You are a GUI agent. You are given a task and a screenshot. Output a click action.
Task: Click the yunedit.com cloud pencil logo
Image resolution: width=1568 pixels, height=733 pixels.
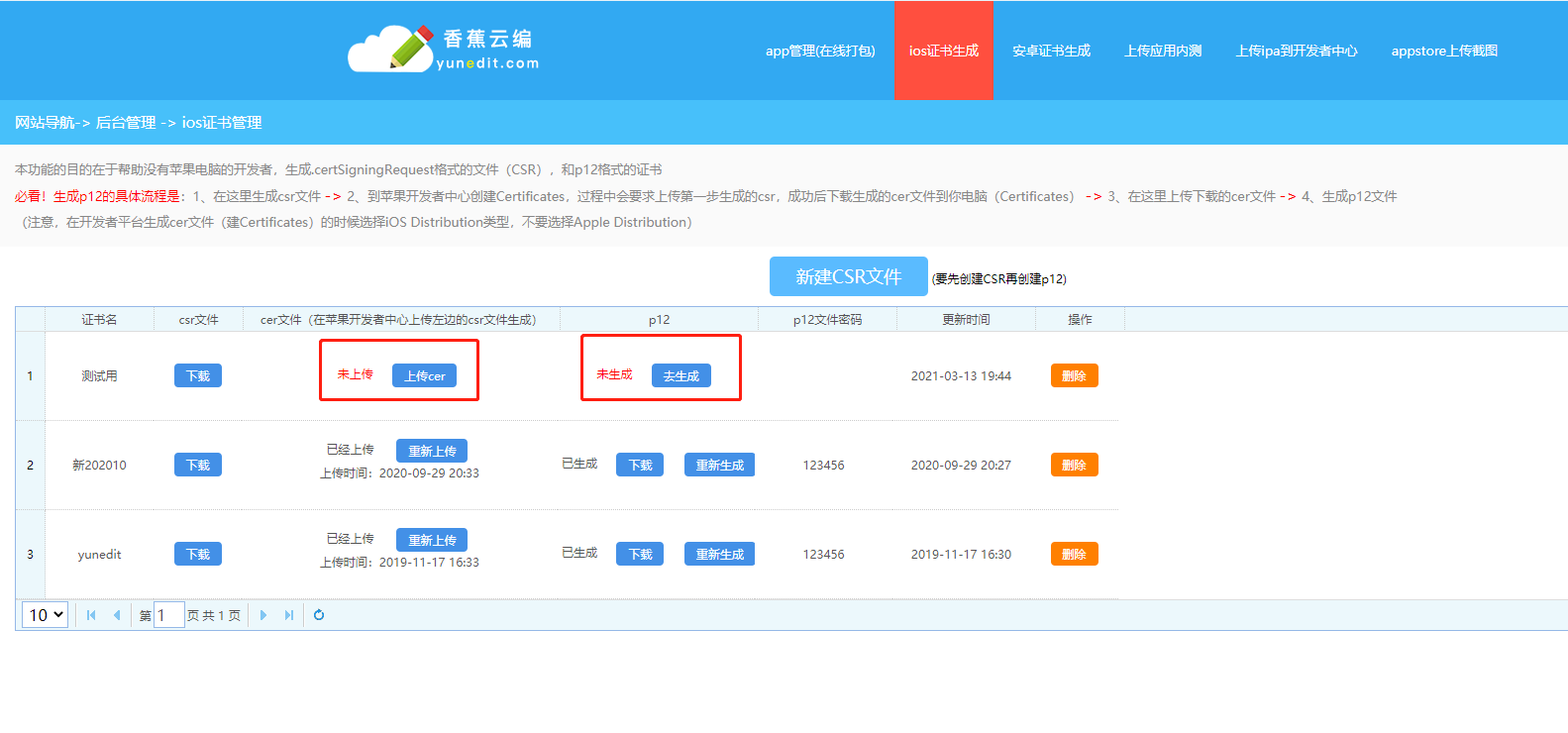pos(444,49)
